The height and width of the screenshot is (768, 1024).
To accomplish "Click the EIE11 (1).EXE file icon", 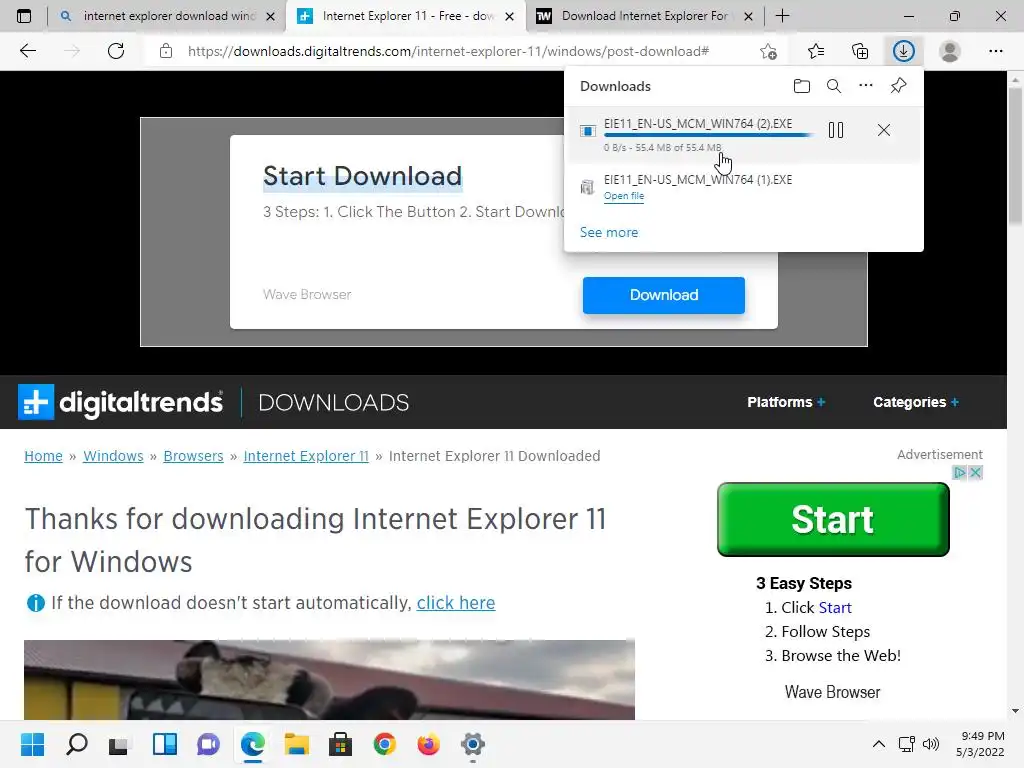I will (588, 187).
